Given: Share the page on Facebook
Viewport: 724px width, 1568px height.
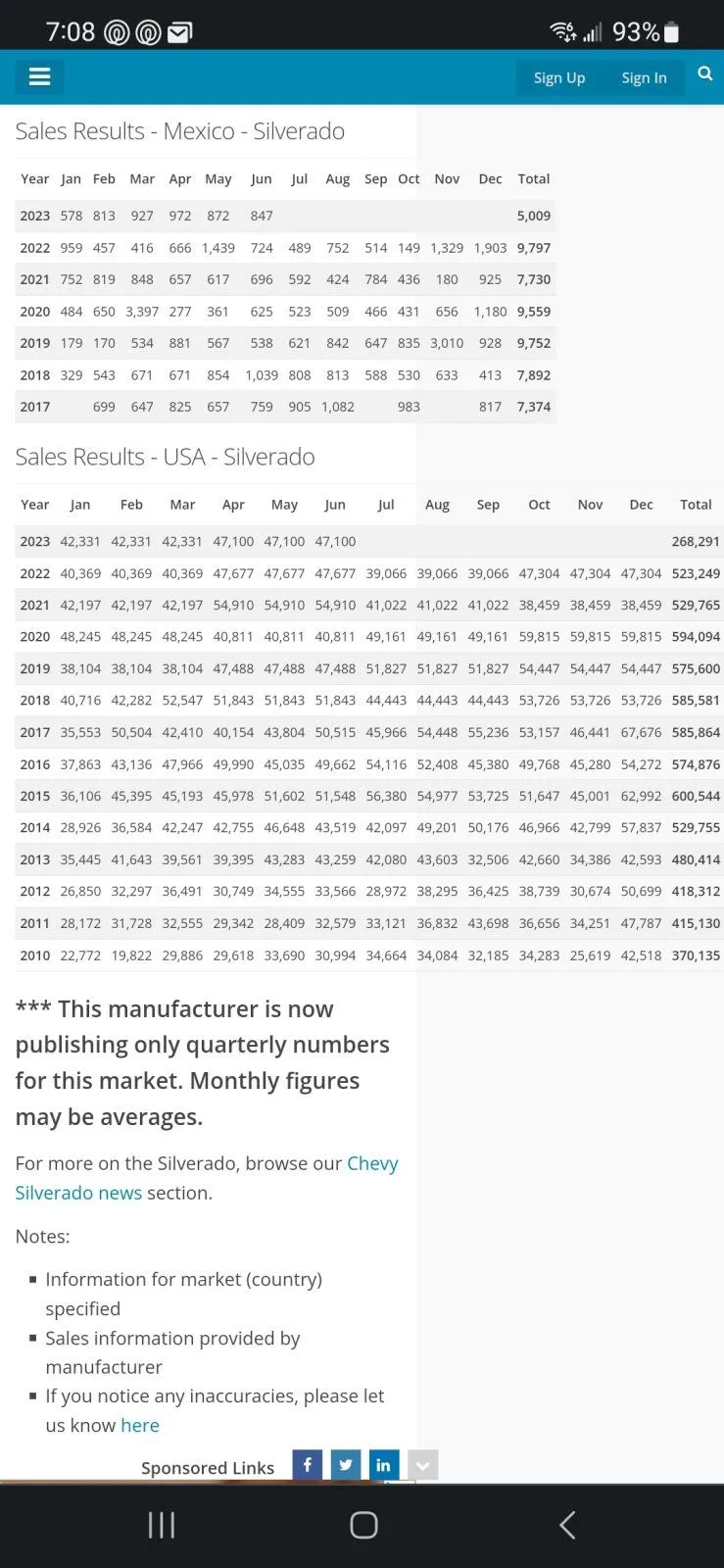Looking at the screenshot, I should coord(307,1465).
